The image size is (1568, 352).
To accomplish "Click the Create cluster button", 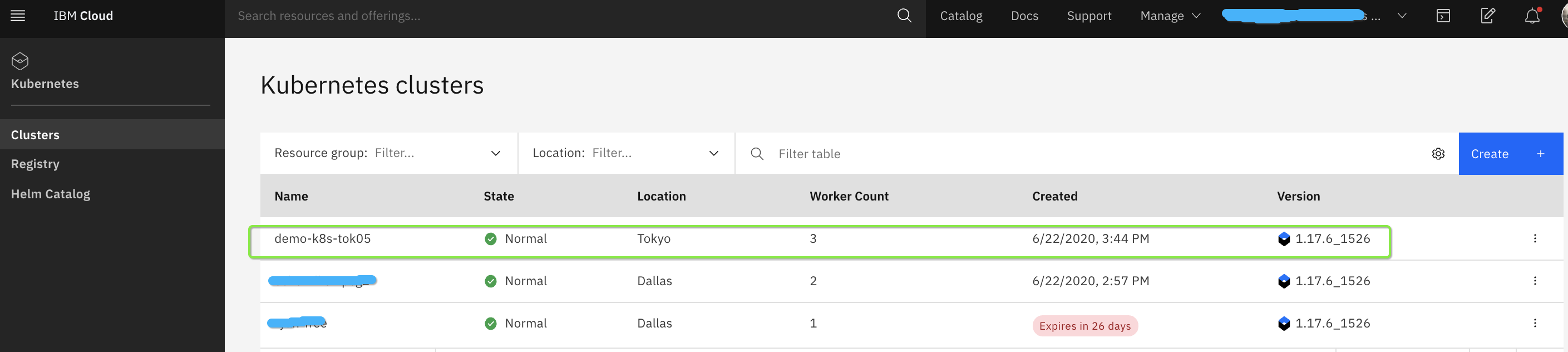I will tap(1510, 154).
